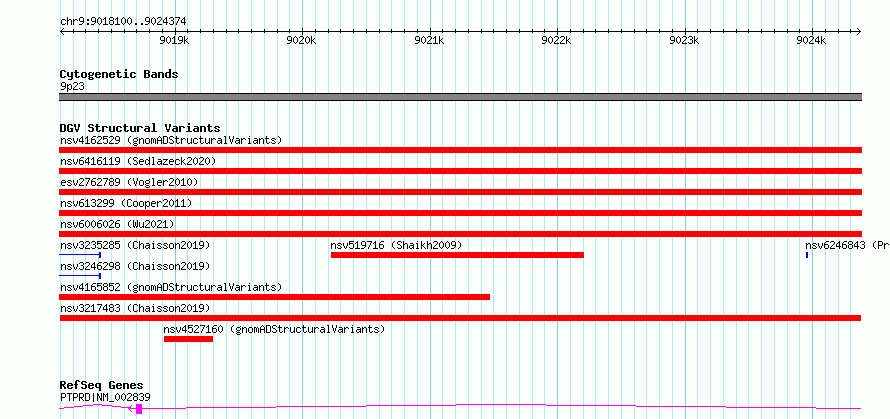Open variant esv2762789 (Vogler2010) label
Image resolution: width=890 pixels, height=419 pixels.
coord(129,182)
